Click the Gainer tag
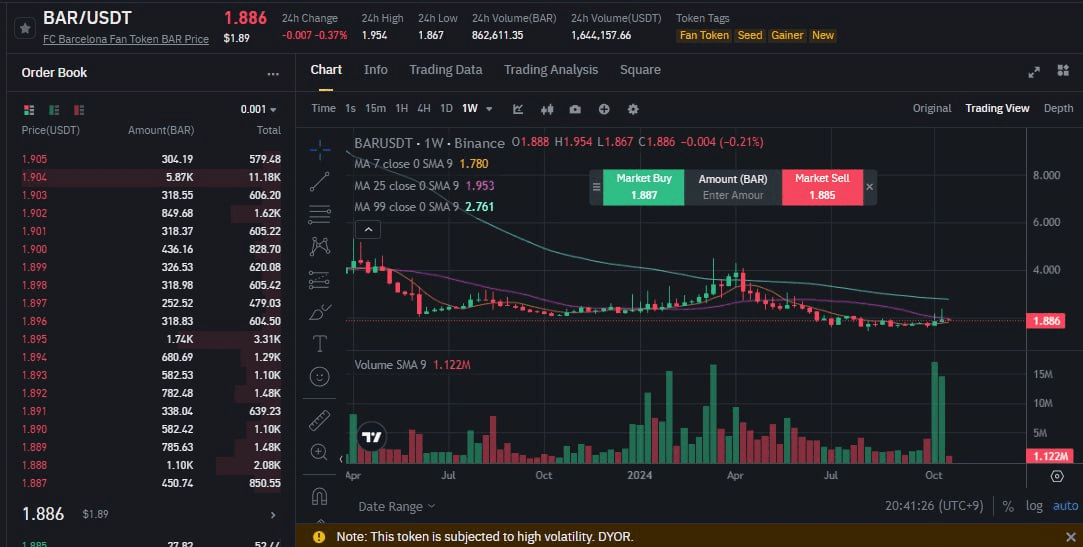Viewport: 1083px width, 547px height. (787, 35)
